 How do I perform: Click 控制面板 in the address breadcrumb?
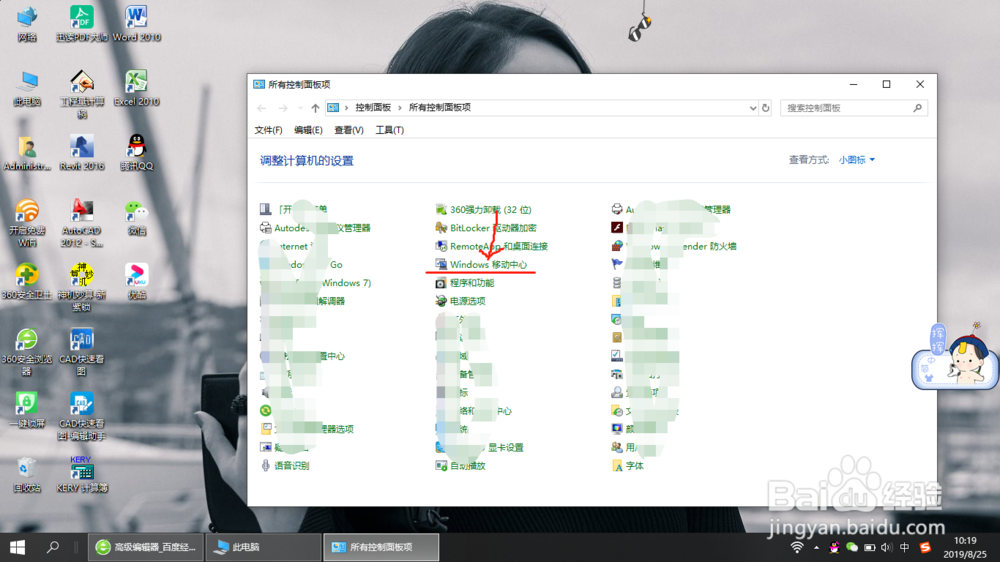pos(373,108)
